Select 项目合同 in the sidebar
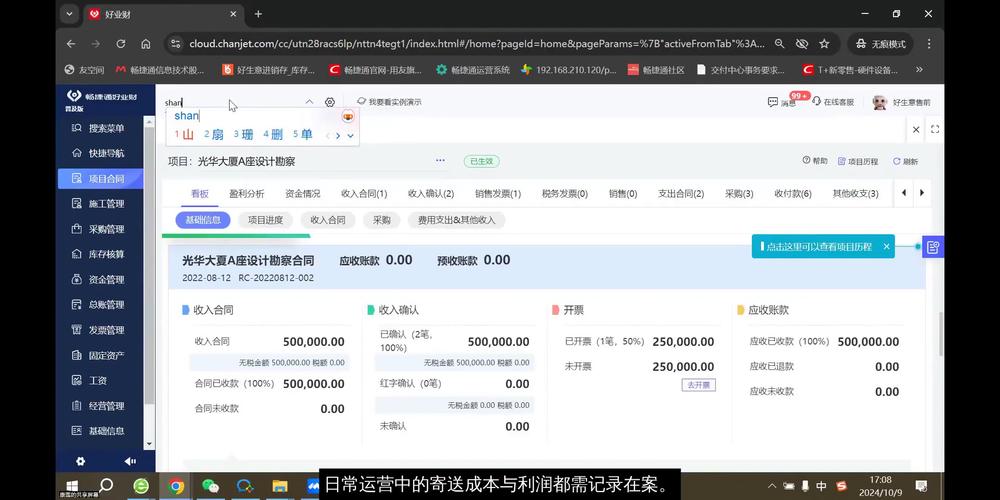This screenshot has height=500, width=1000. point(99,179)
